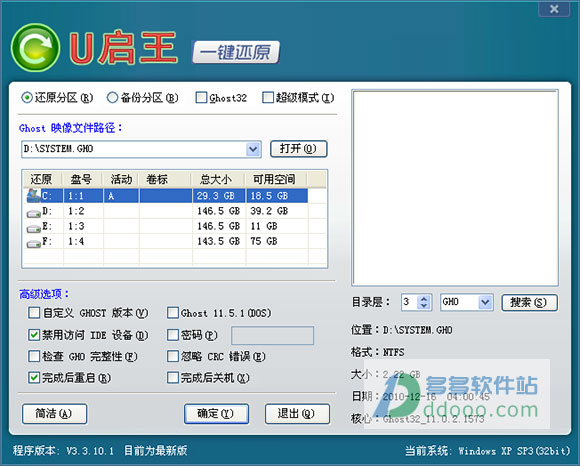Click the 当前系统 Windows XP SP3 status text
580x466 pixels.
488,451
